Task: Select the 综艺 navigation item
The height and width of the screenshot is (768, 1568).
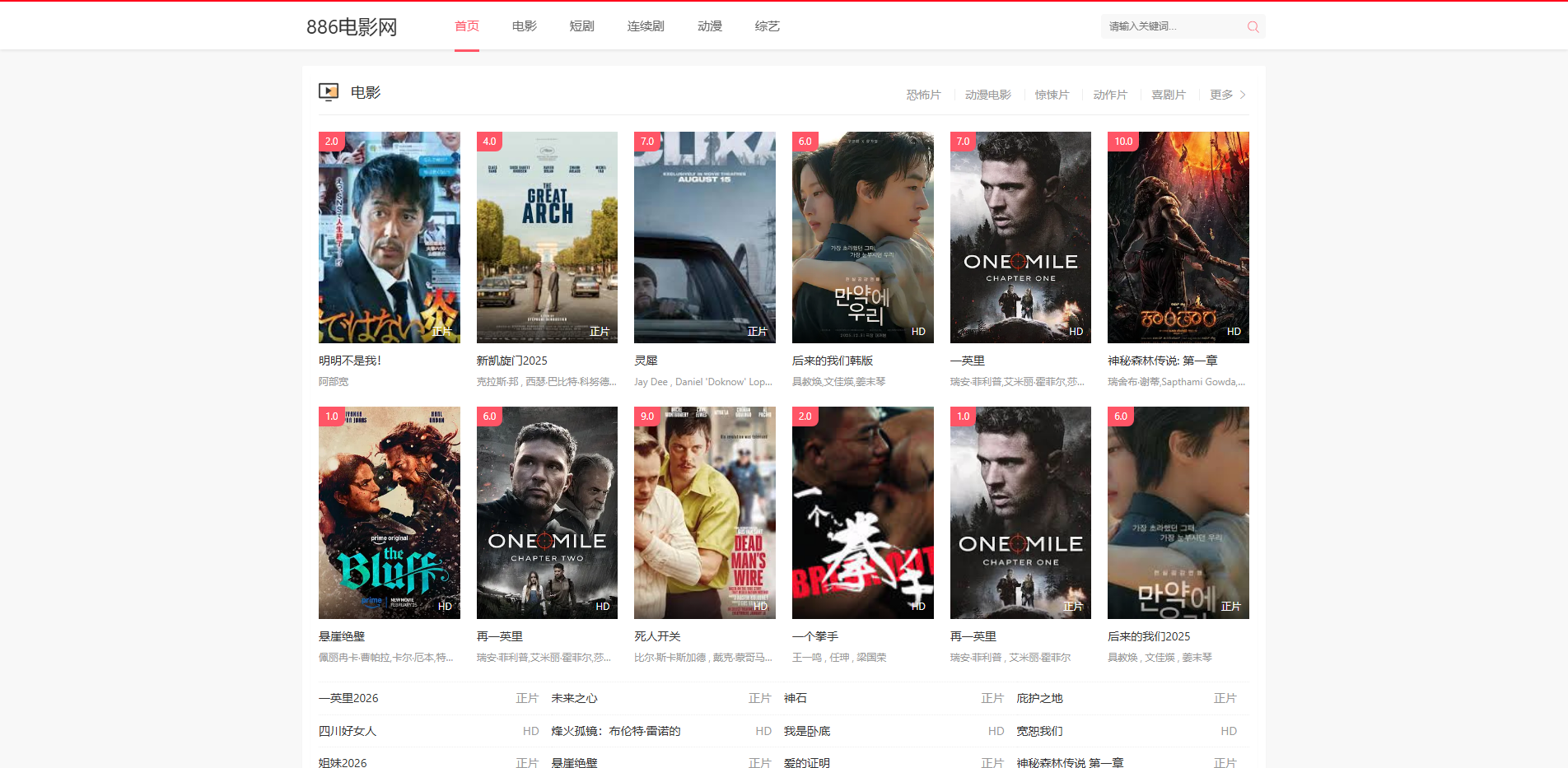Action: point(767,26)
